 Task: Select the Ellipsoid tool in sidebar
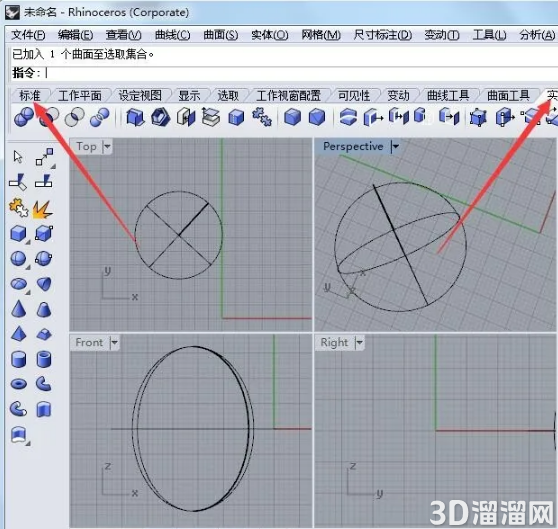[x=19, y=284]
